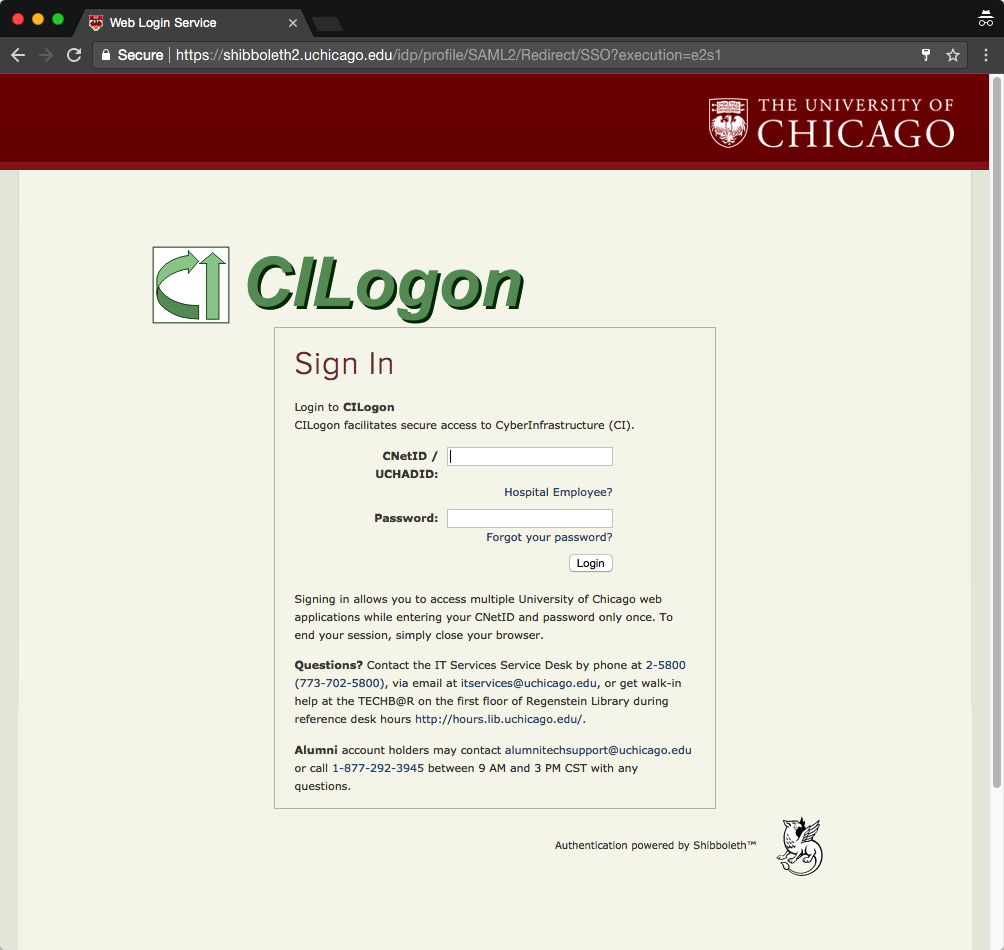Click the CILogon green arrow logo
The width and height of the screenshot is (1004, 950).
coord(191,285)
